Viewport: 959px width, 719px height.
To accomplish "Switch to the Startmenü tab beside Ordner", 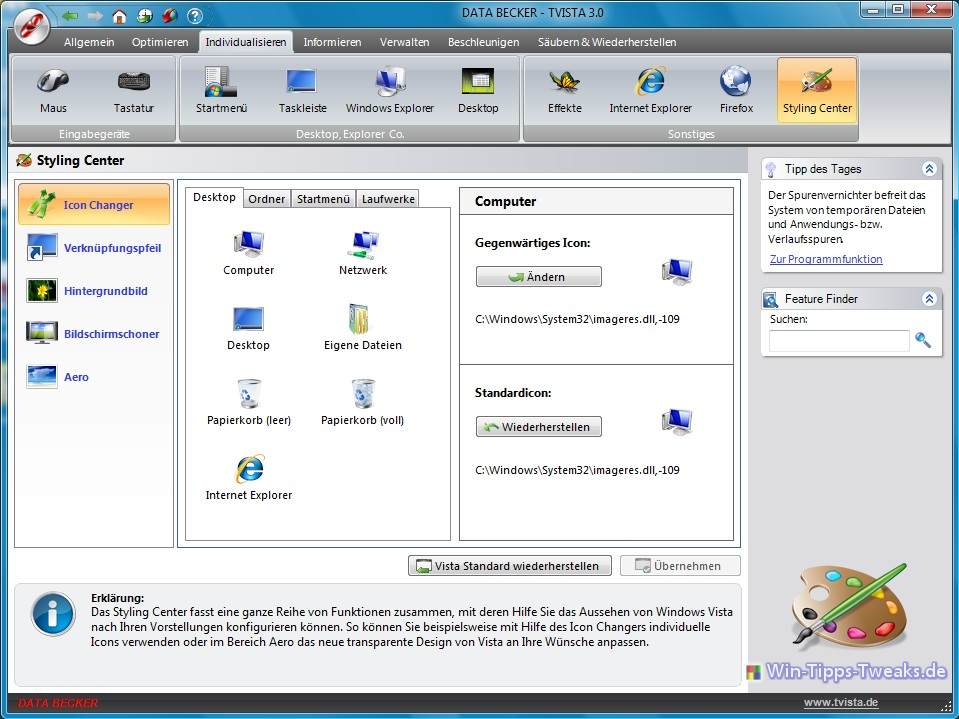I will 323,199.
